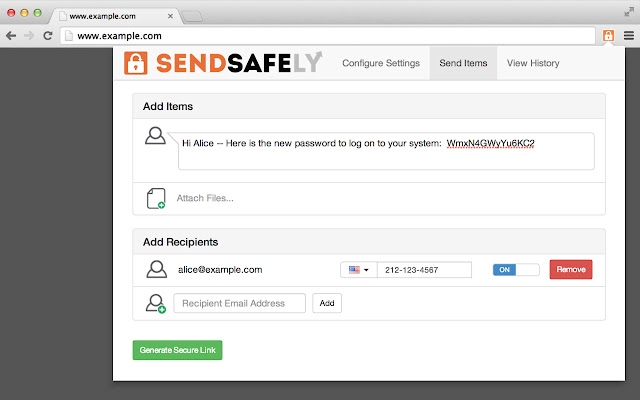Click the Attach Files link text

pos(205,198)
